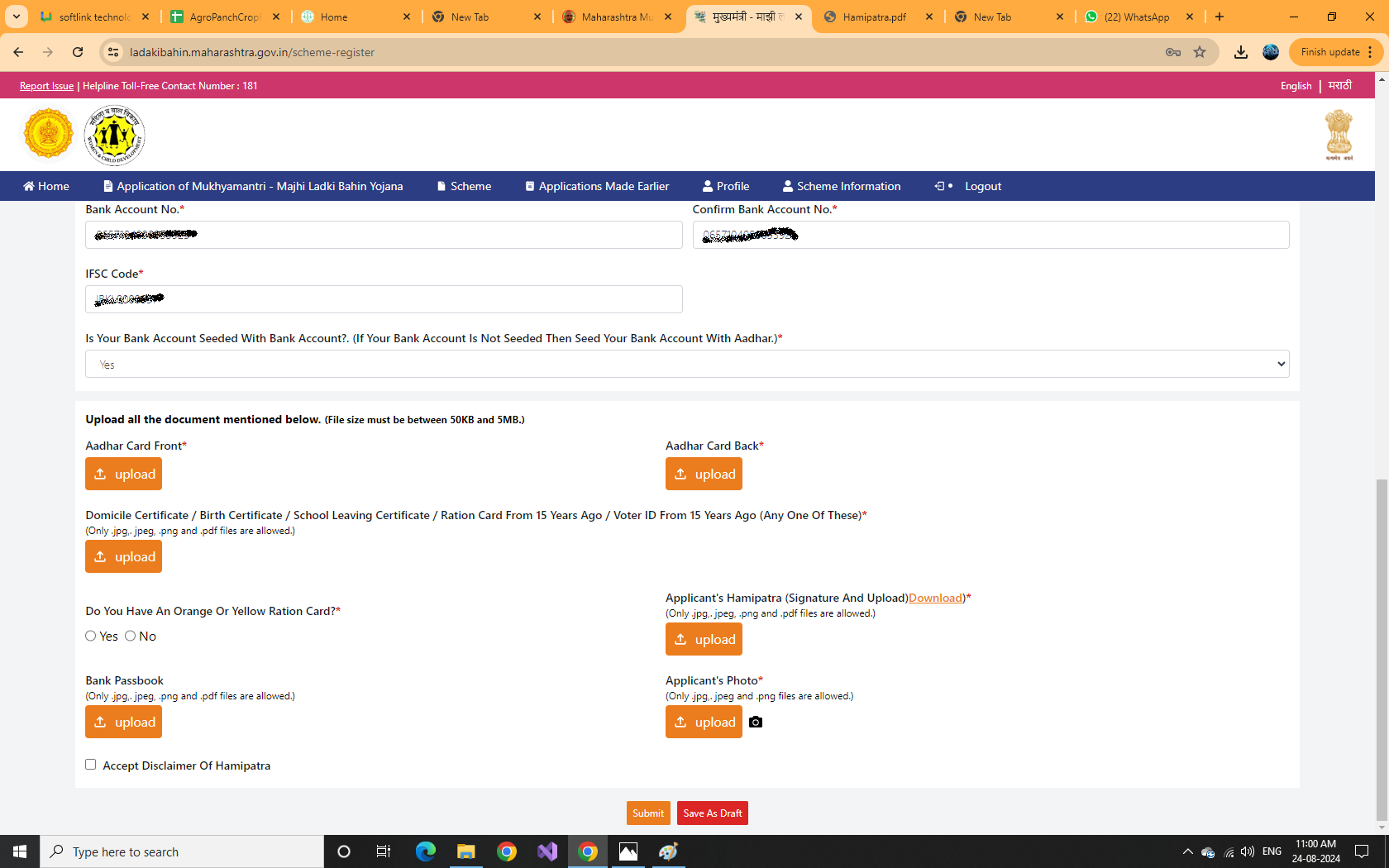Click the camera icon beside Applicant's Photo upload
The height and width of the screenshot is (868, 1389).
click(756, 723)
